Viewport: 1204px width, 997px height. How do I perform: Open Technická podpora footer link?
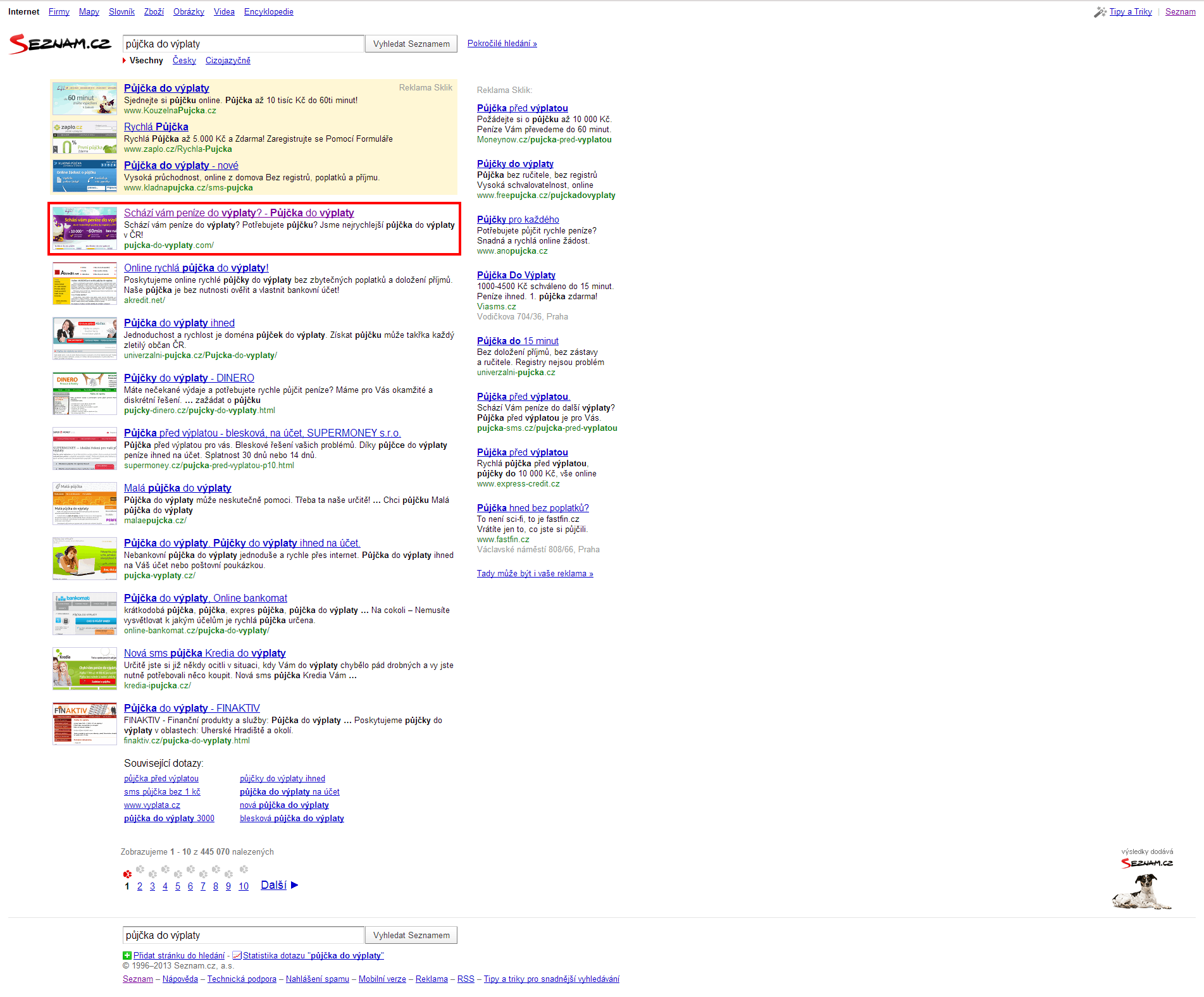point(242,979)
